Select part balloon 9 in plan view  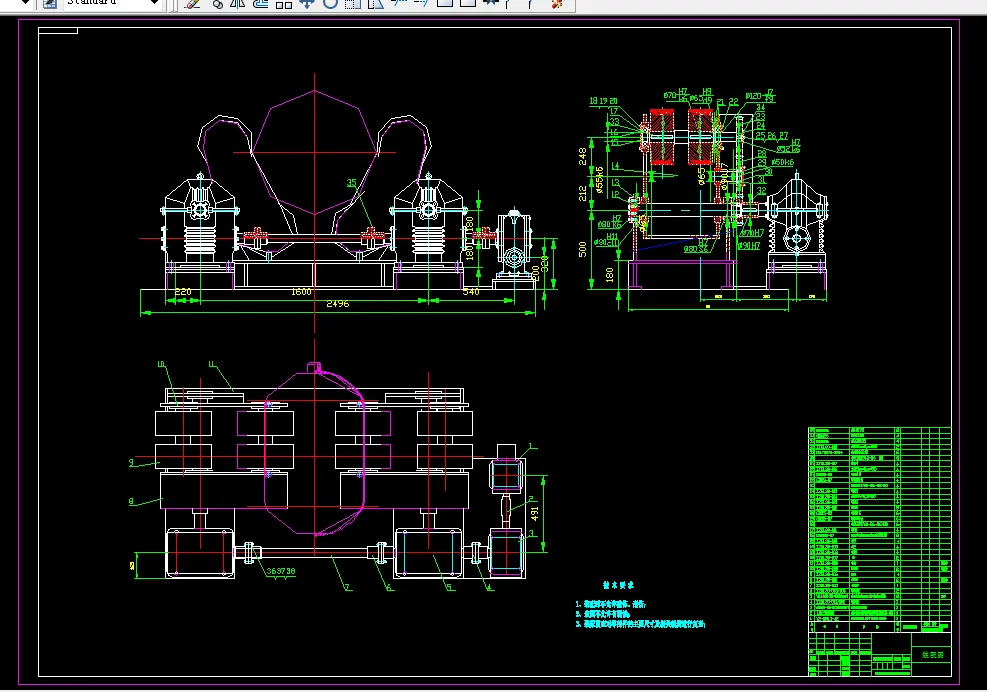(131, 463)
